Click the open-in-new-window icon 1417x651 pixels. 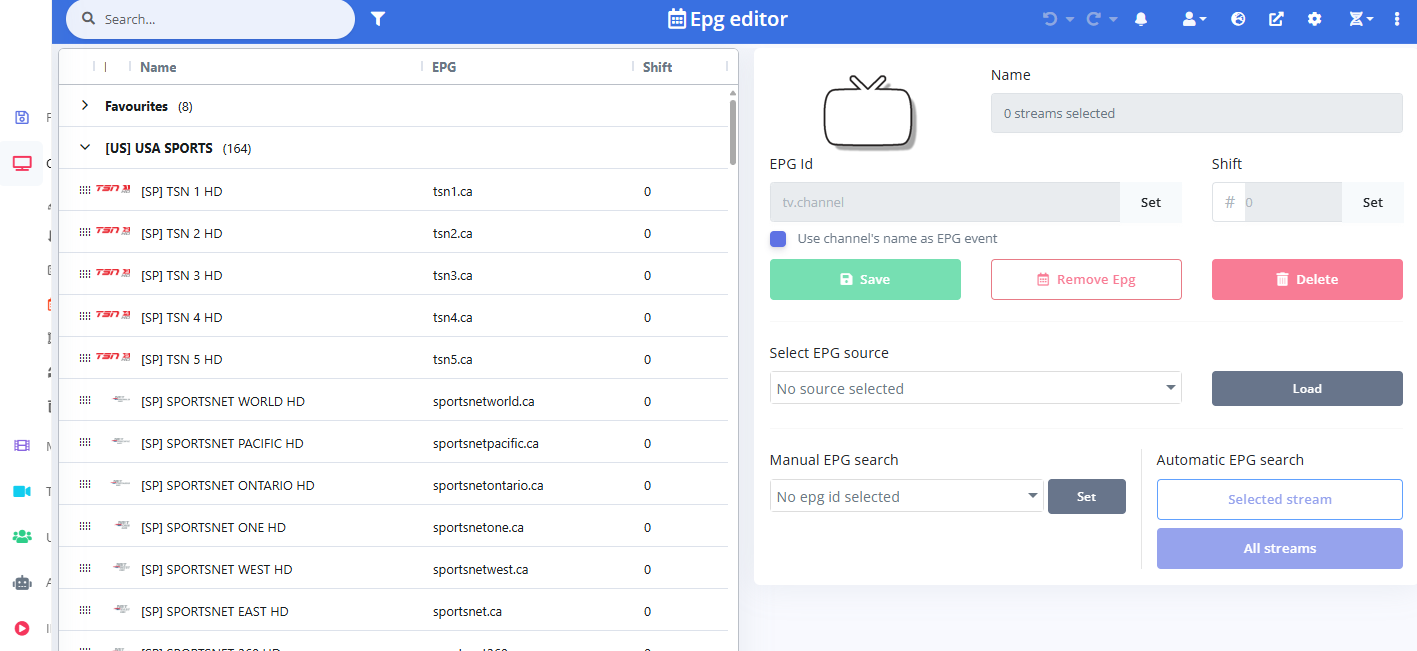pos(1277,18)
